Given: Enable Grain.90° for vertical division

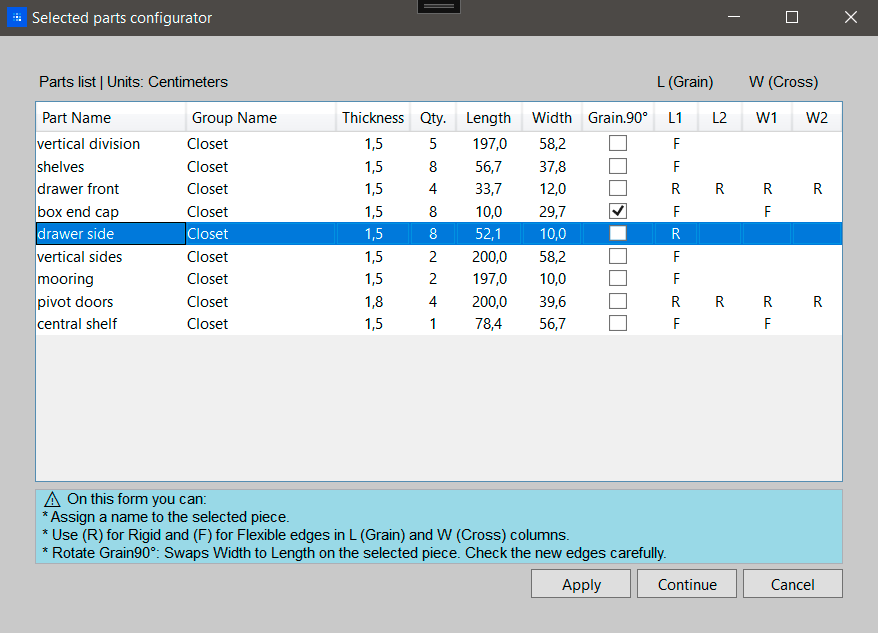Looking at the screenshot, I should [617, 143].
